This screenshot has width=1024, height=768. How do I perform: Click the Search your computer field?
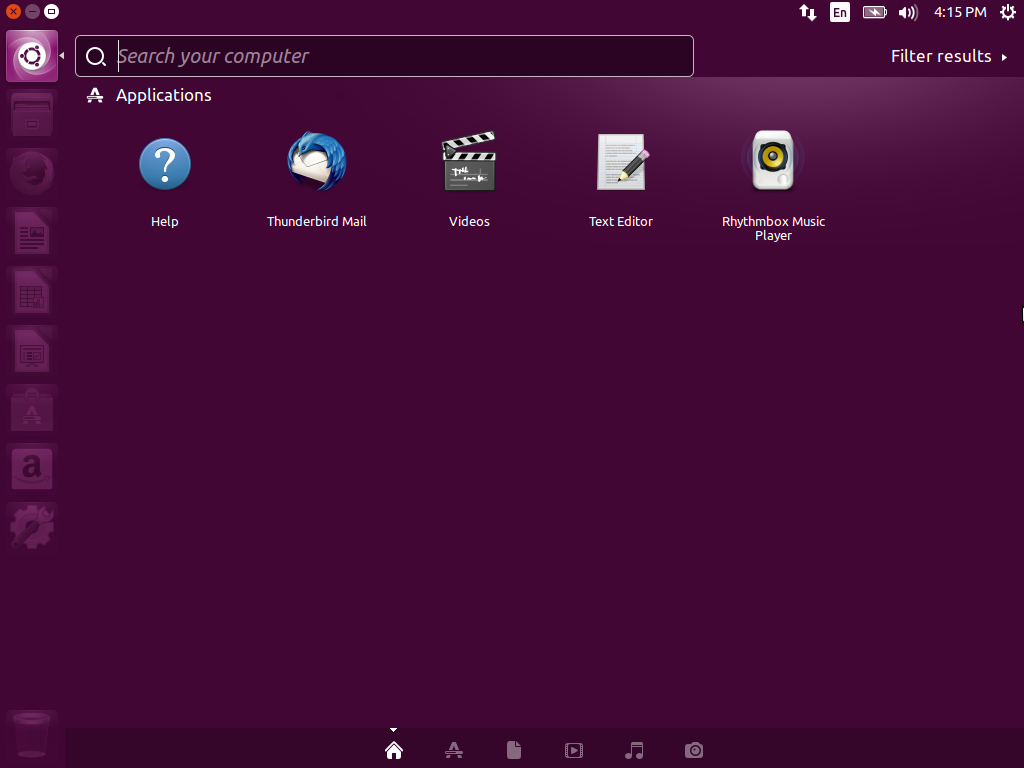click(x=384, y=56)
